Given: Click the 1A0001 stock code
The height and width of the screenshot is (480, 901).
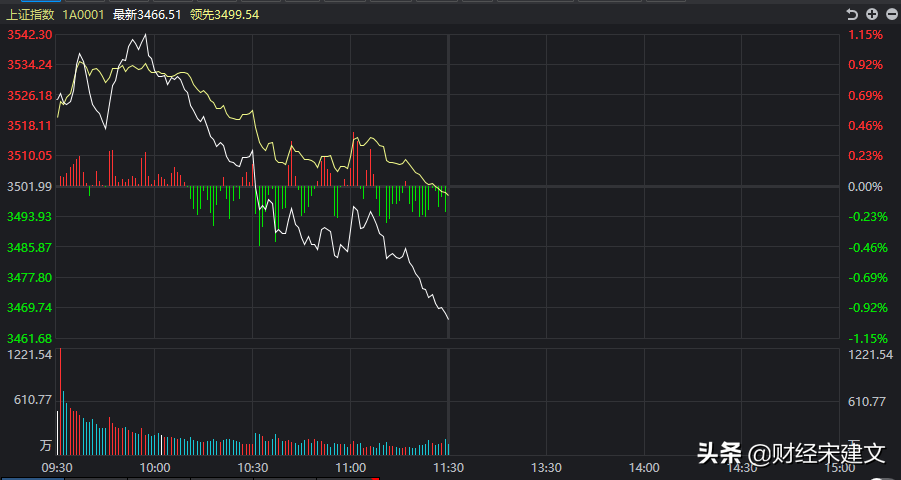Looking at the screenshot, I should [x=82, y=15].
